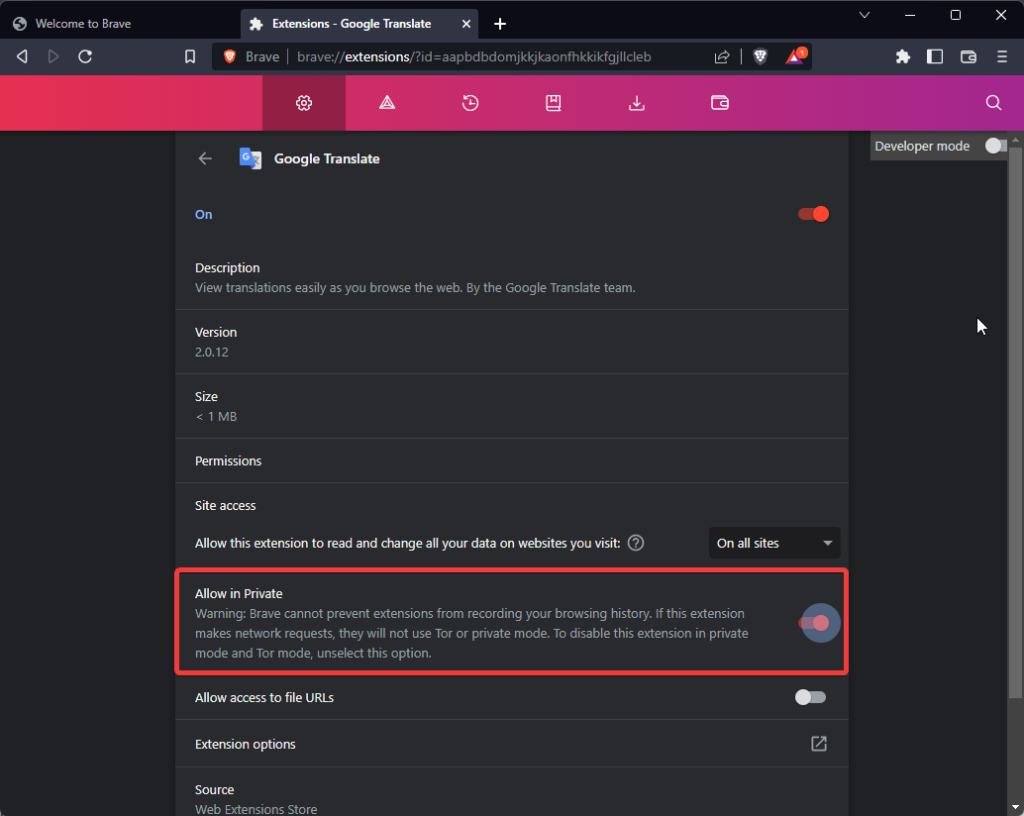
Task: Click the search magnifier in settings bar
Action: [x=993, y=102]
